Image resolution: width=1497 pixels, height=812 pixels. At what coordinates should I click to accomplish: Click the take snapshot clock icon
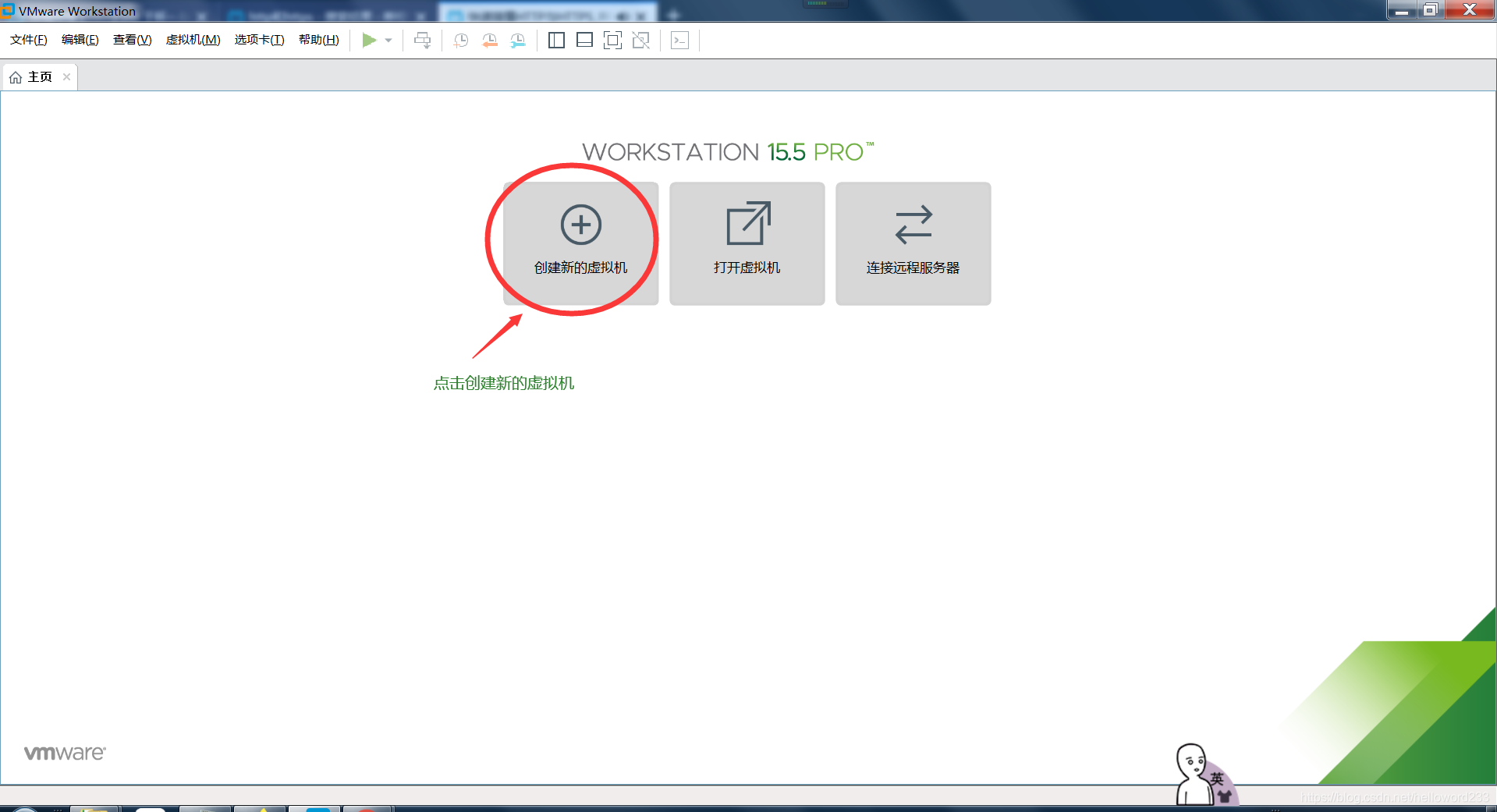pos(461,41)
